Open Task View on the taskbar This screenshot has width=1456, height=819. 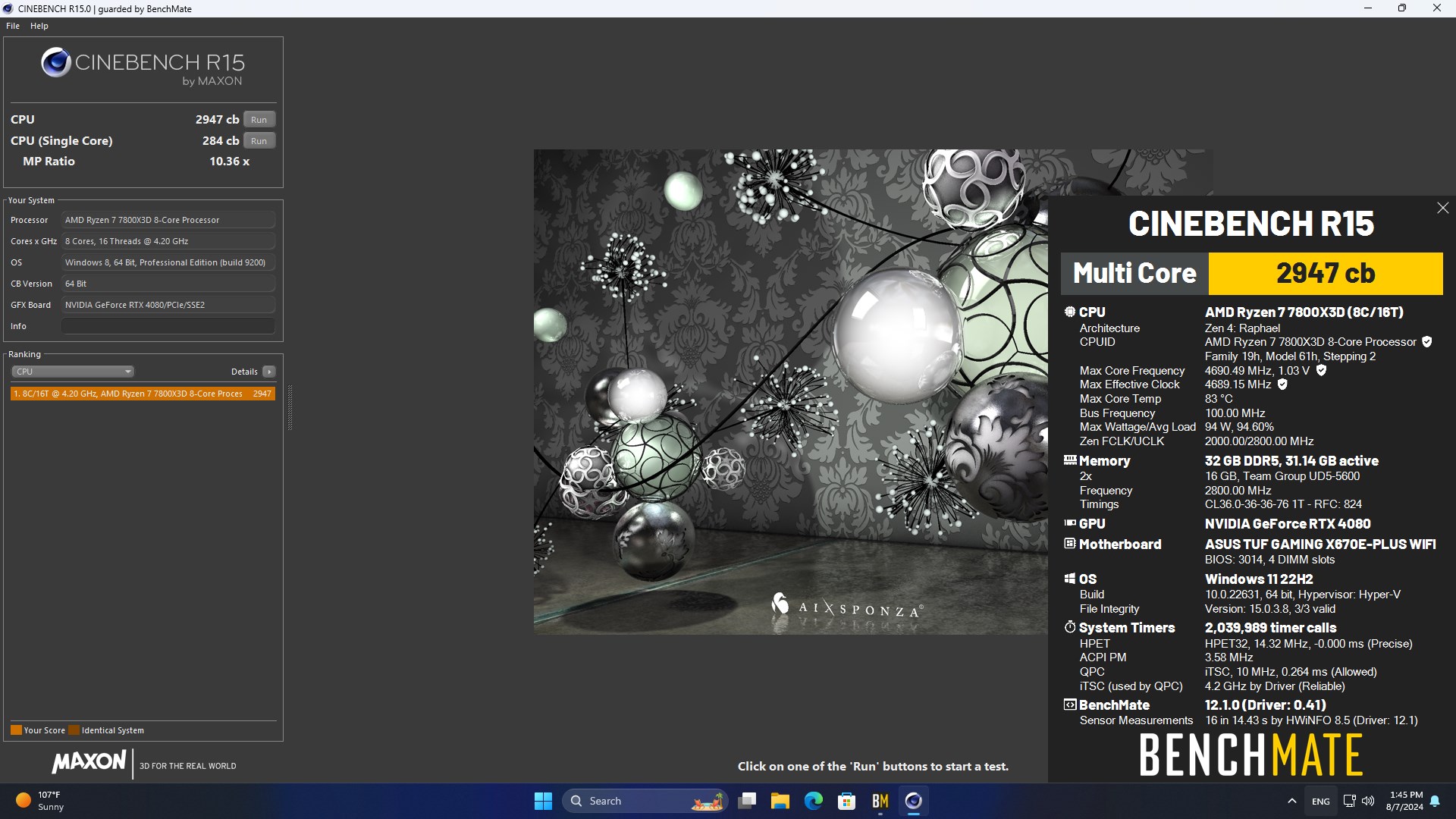click(747, 801)
